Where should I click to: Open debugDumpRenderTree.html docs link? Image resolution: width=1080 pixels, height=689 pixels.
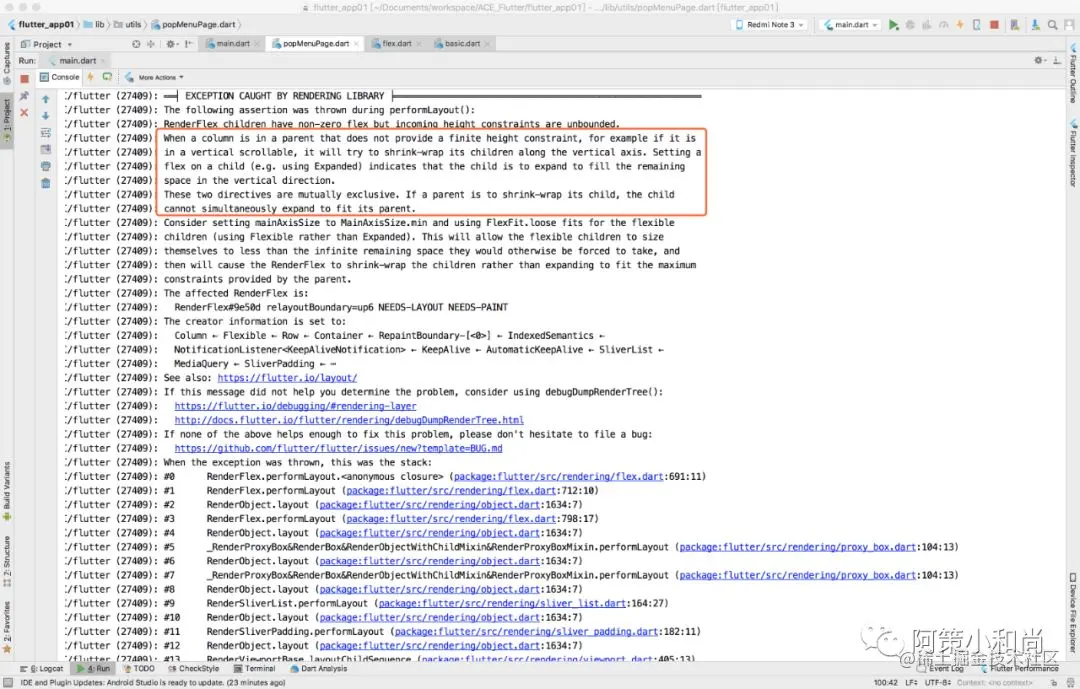click(x=349, y=420)
